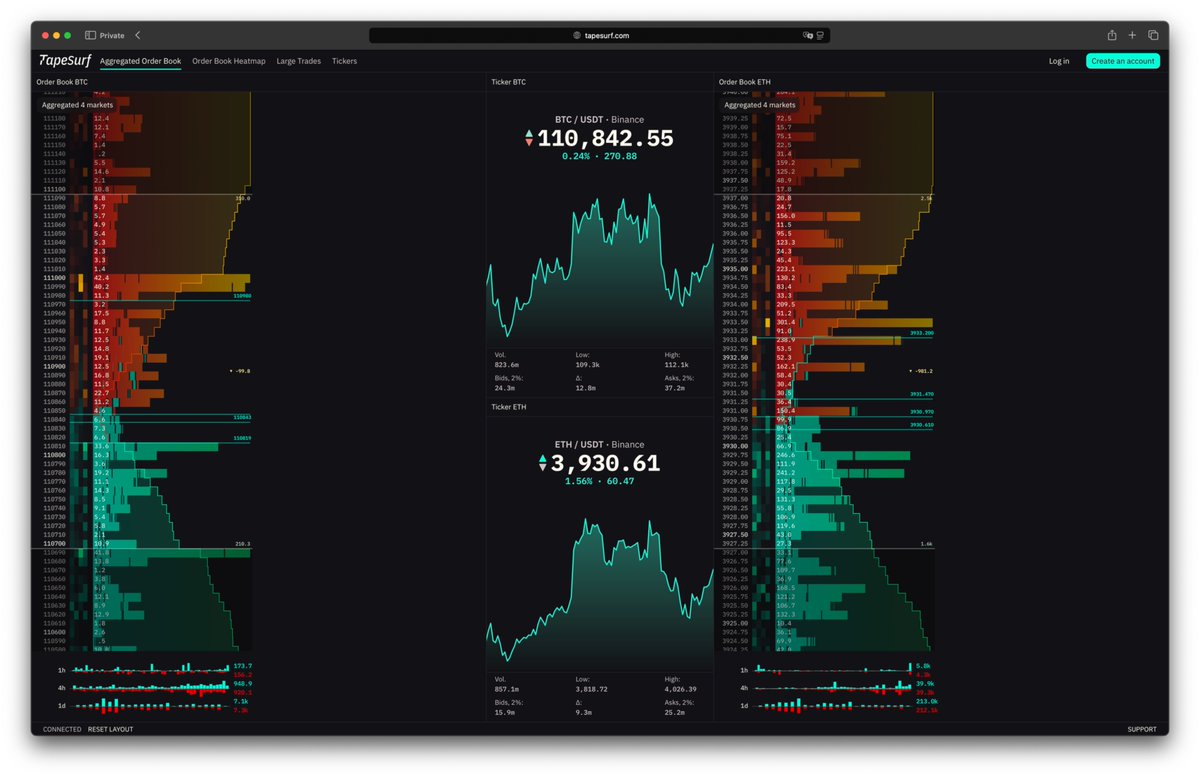Screen dimensions: 1200x777
Task: Click the 3,930.61 ETH price
Action: click(606, 463)
